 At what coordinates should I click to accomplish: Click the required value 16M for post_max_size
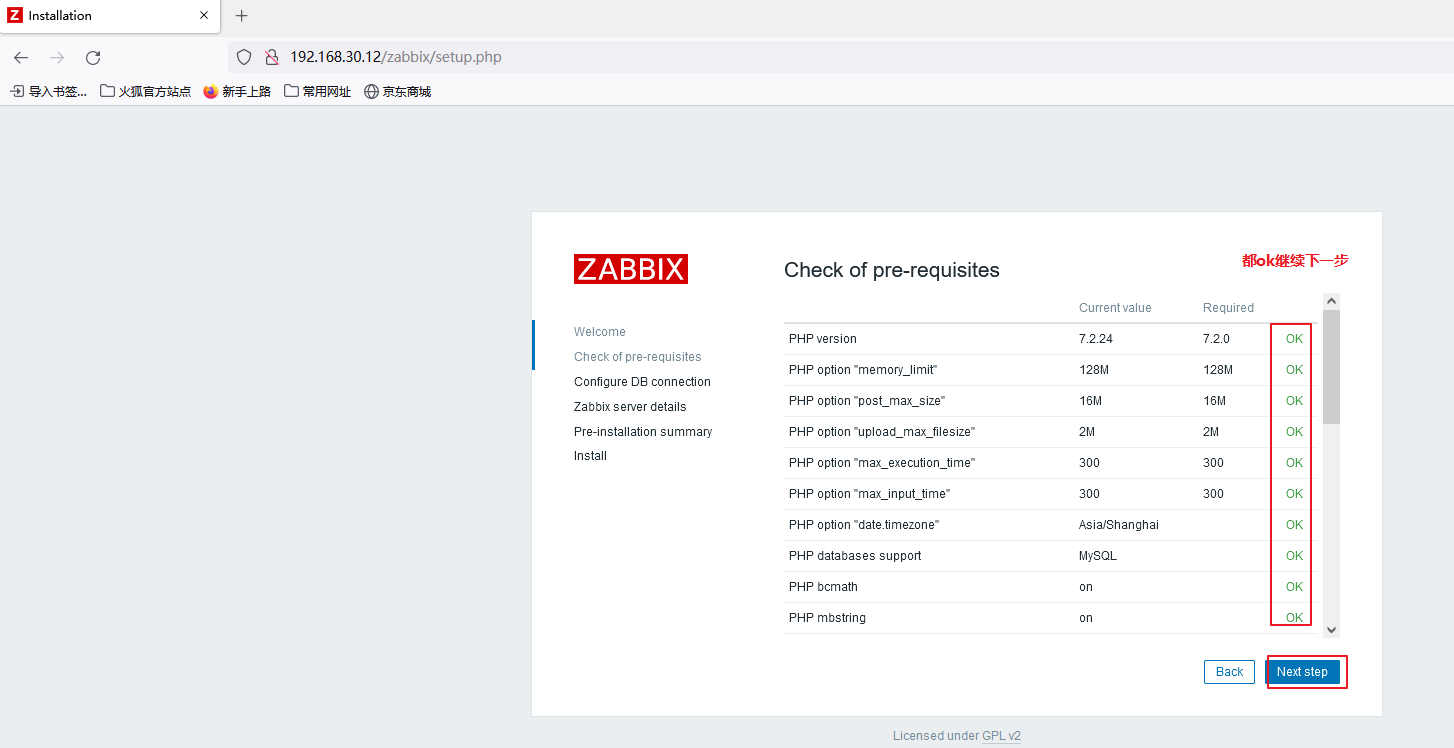point(1214,401)
